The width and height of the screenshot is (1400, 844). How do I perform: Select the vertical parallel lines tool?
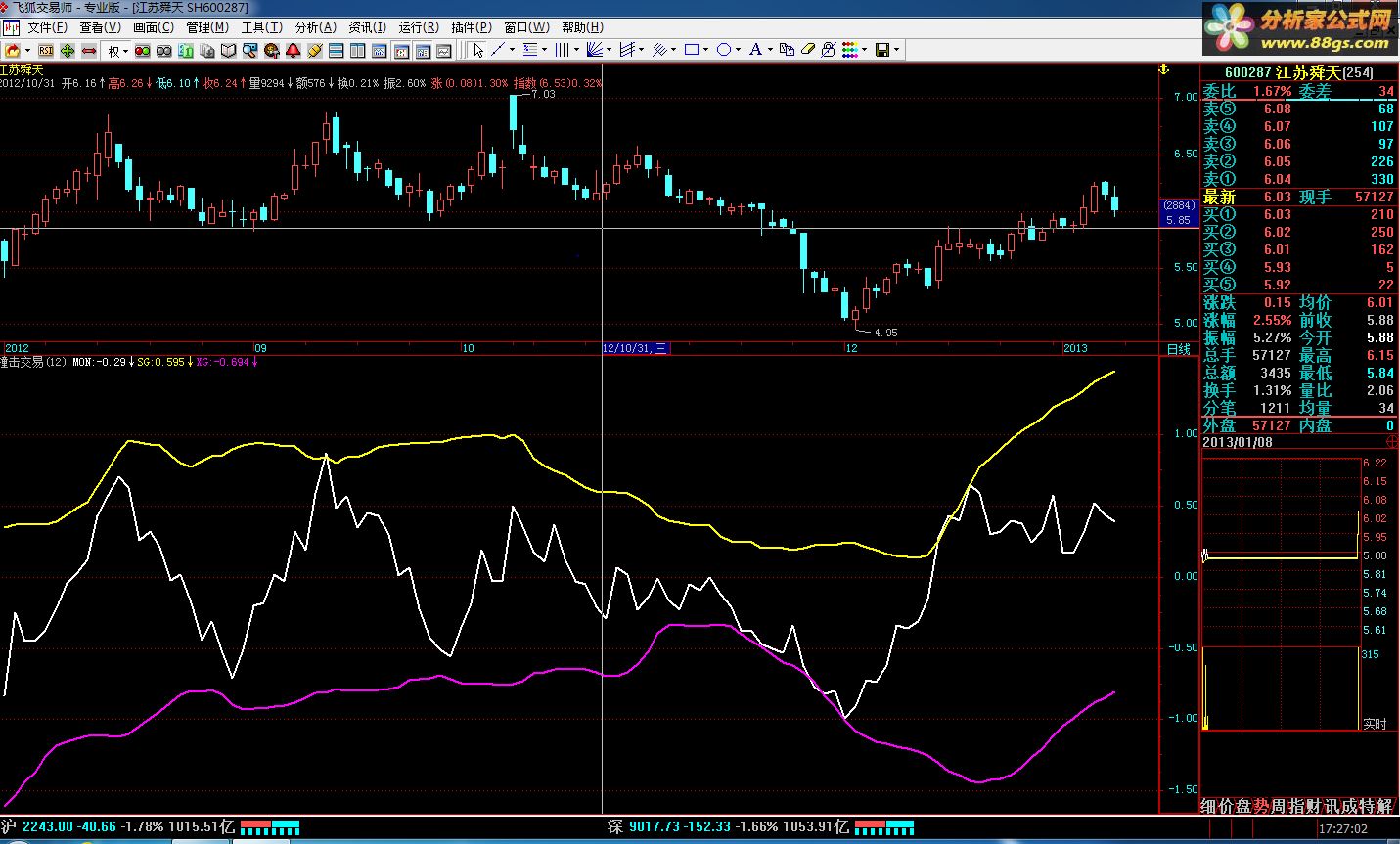tap(562, 50)
